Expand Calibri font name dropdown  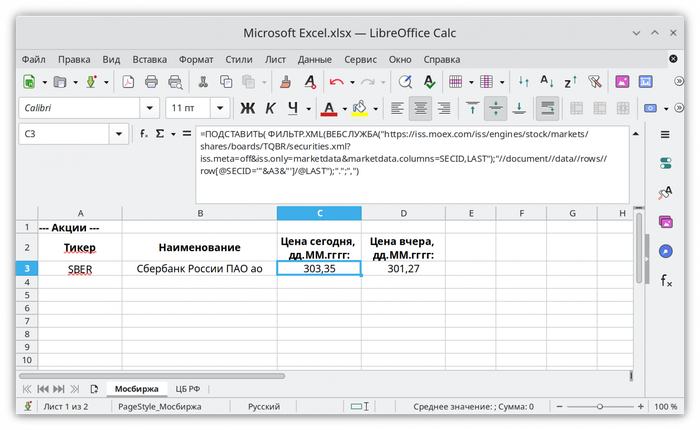point(150,108)
